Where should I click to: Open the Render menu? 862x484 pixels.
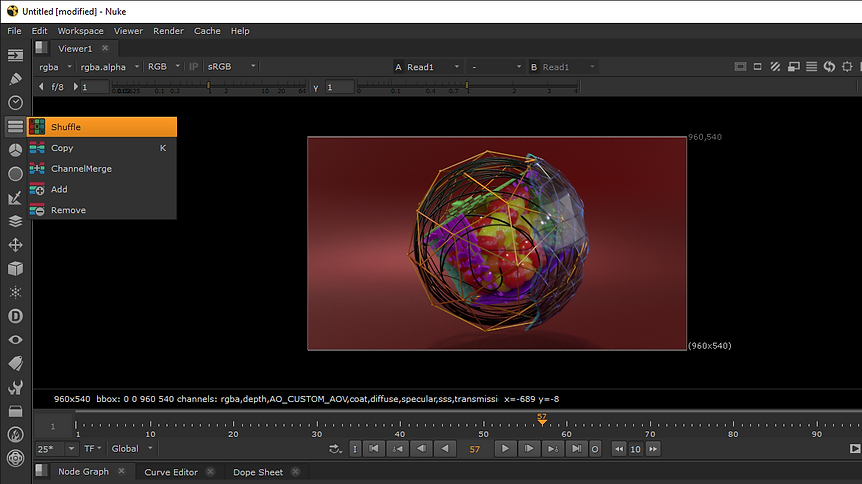[x=168, y=31]
